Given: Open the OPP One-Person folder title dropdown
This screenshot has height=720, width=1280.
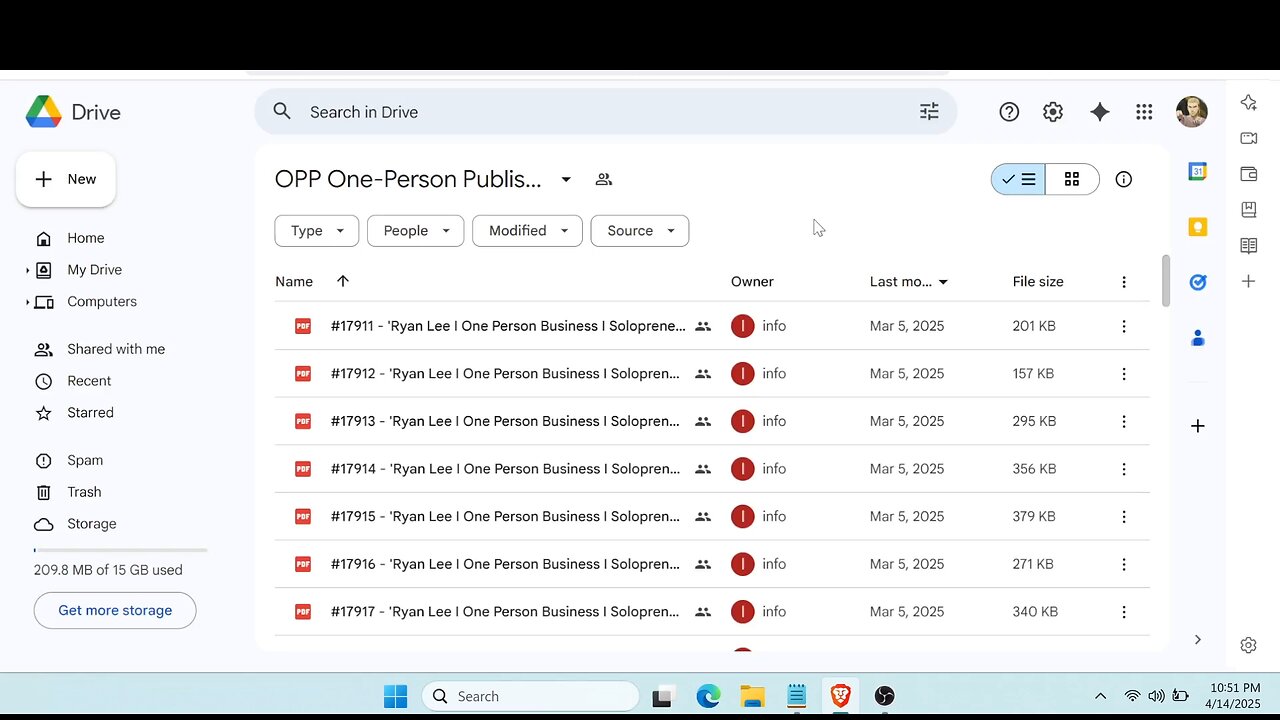Looking at the screenshot, I should tap(566, 179).
